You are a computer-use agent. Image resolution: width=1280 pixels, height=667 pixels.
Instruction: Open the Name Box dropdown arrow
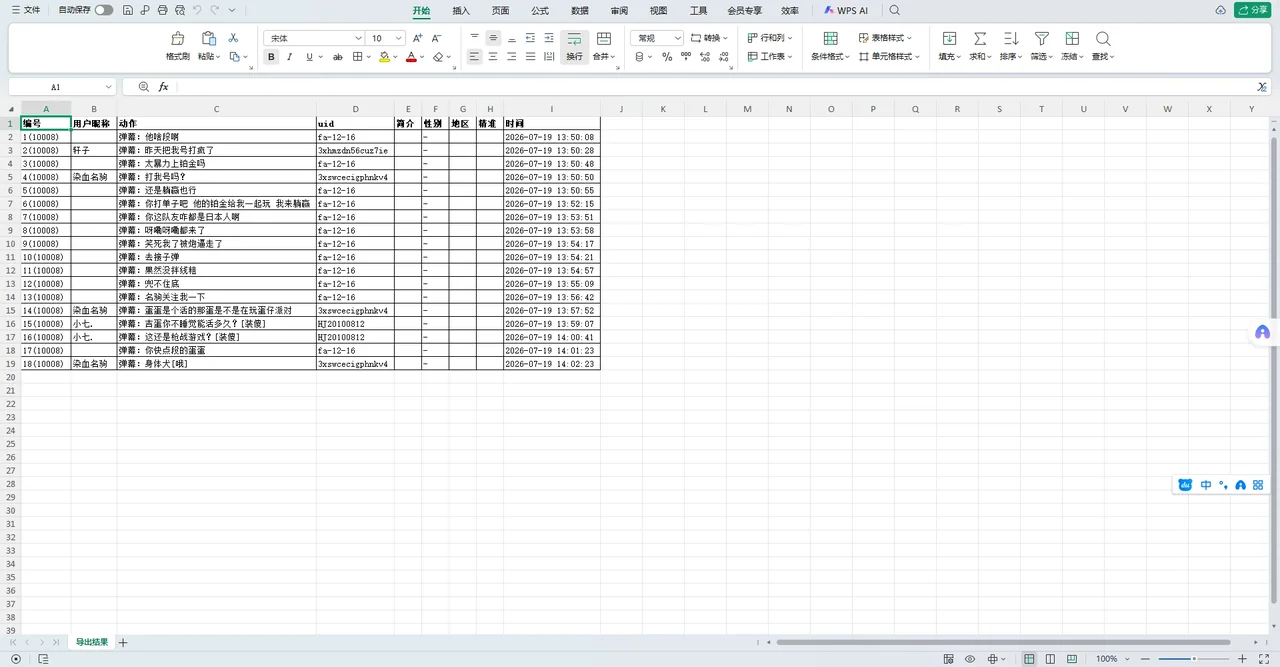[x=108, y=87]
